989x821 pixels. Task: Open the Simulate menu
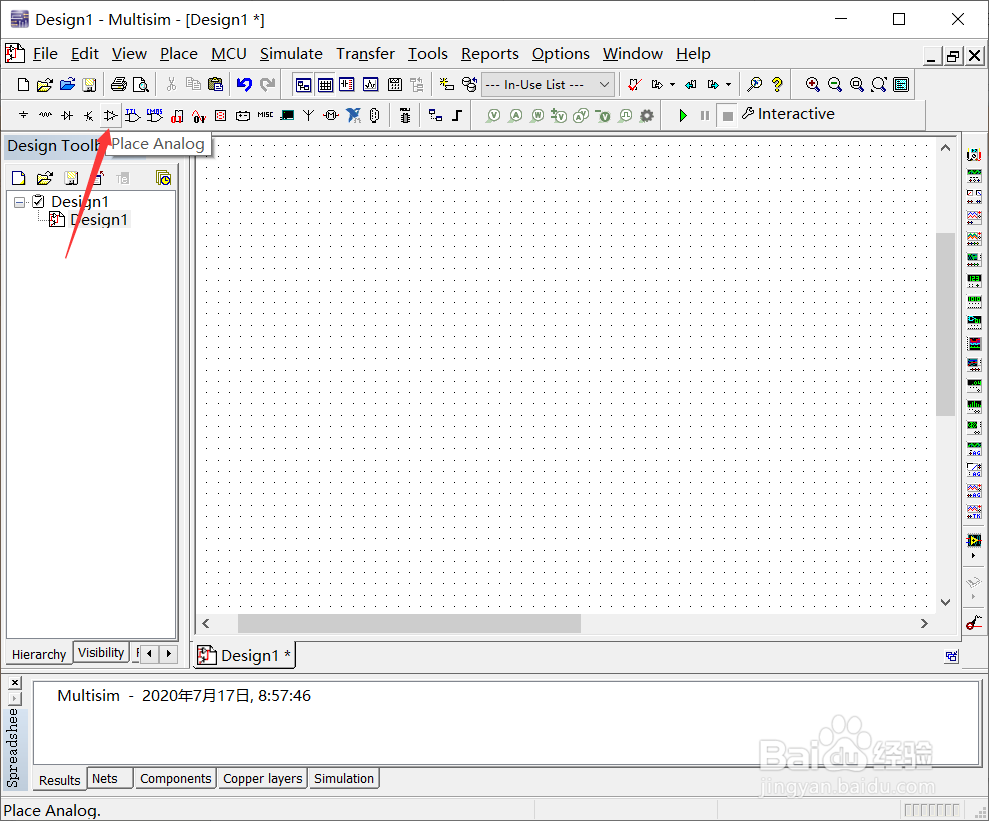(291, 54)
